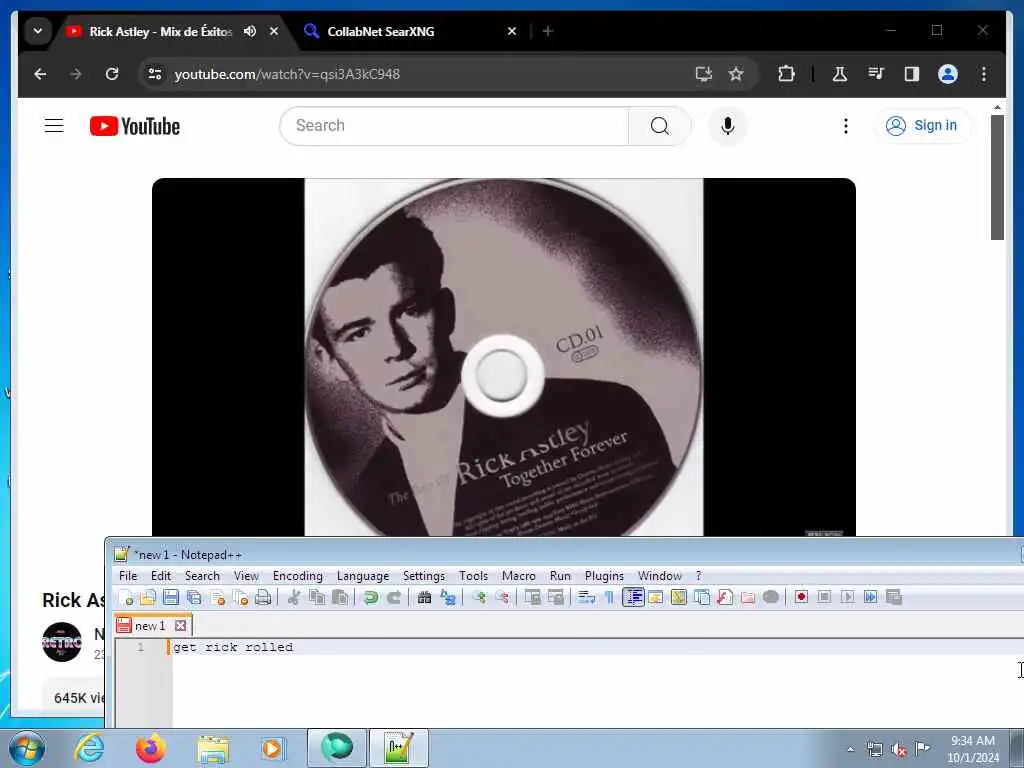
Task: Toggle synchronized vertical scrolling
Action: [x=532, y=597]
